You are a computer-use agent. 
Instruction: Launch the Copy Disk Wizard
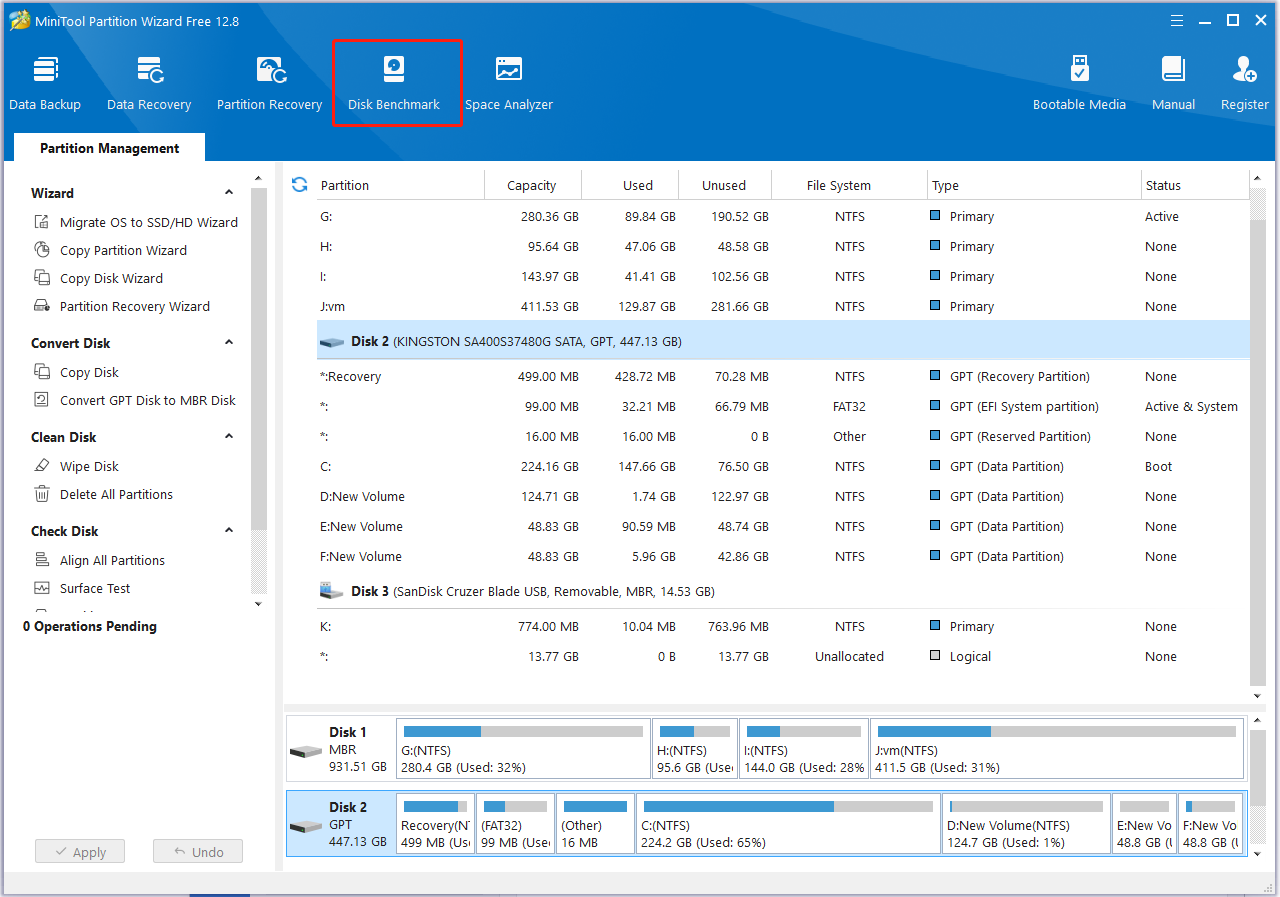pos(98,278)
